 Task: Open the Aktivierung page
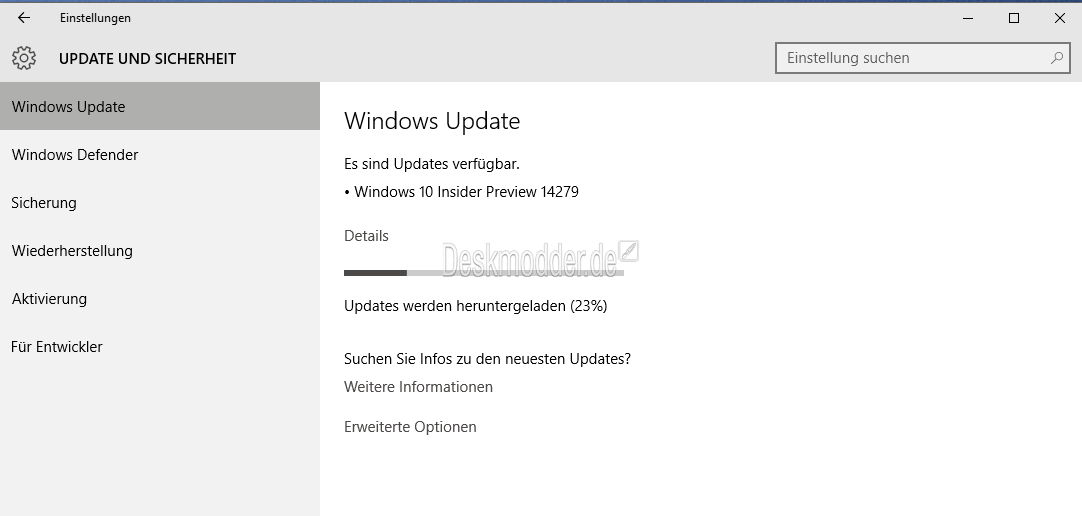pos(160,299)
